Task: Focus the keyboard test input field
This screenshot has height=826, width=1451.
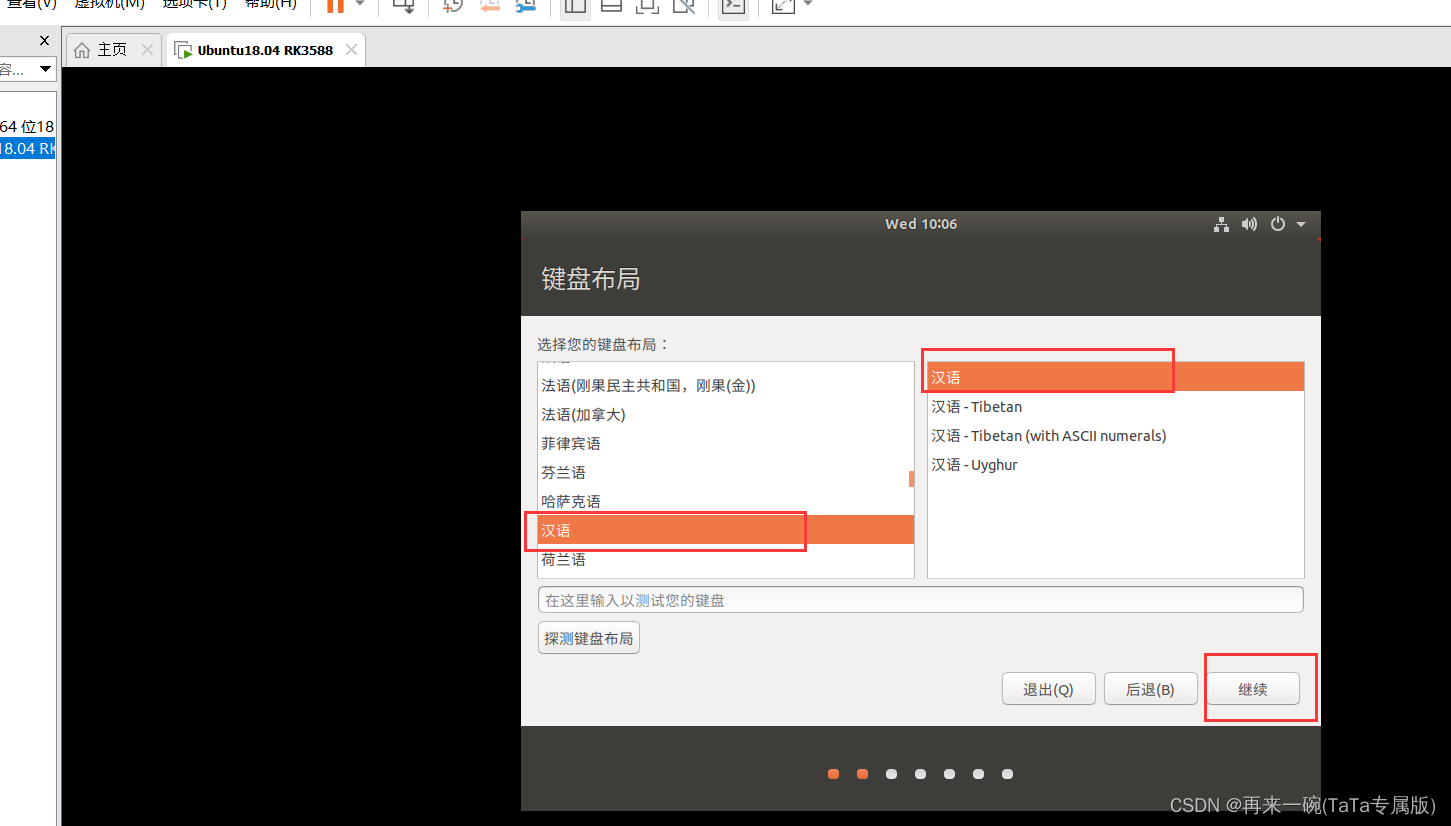Action: (920, 600)
